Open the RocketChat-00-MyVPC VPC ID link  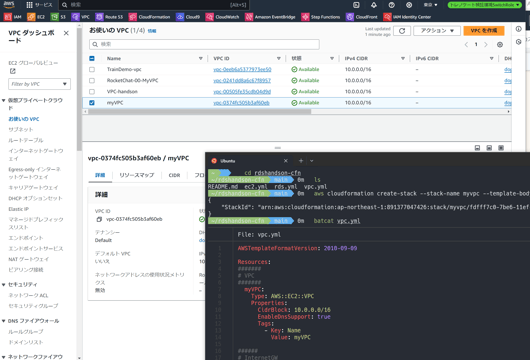pyautogui.click(x=242, y=80)
